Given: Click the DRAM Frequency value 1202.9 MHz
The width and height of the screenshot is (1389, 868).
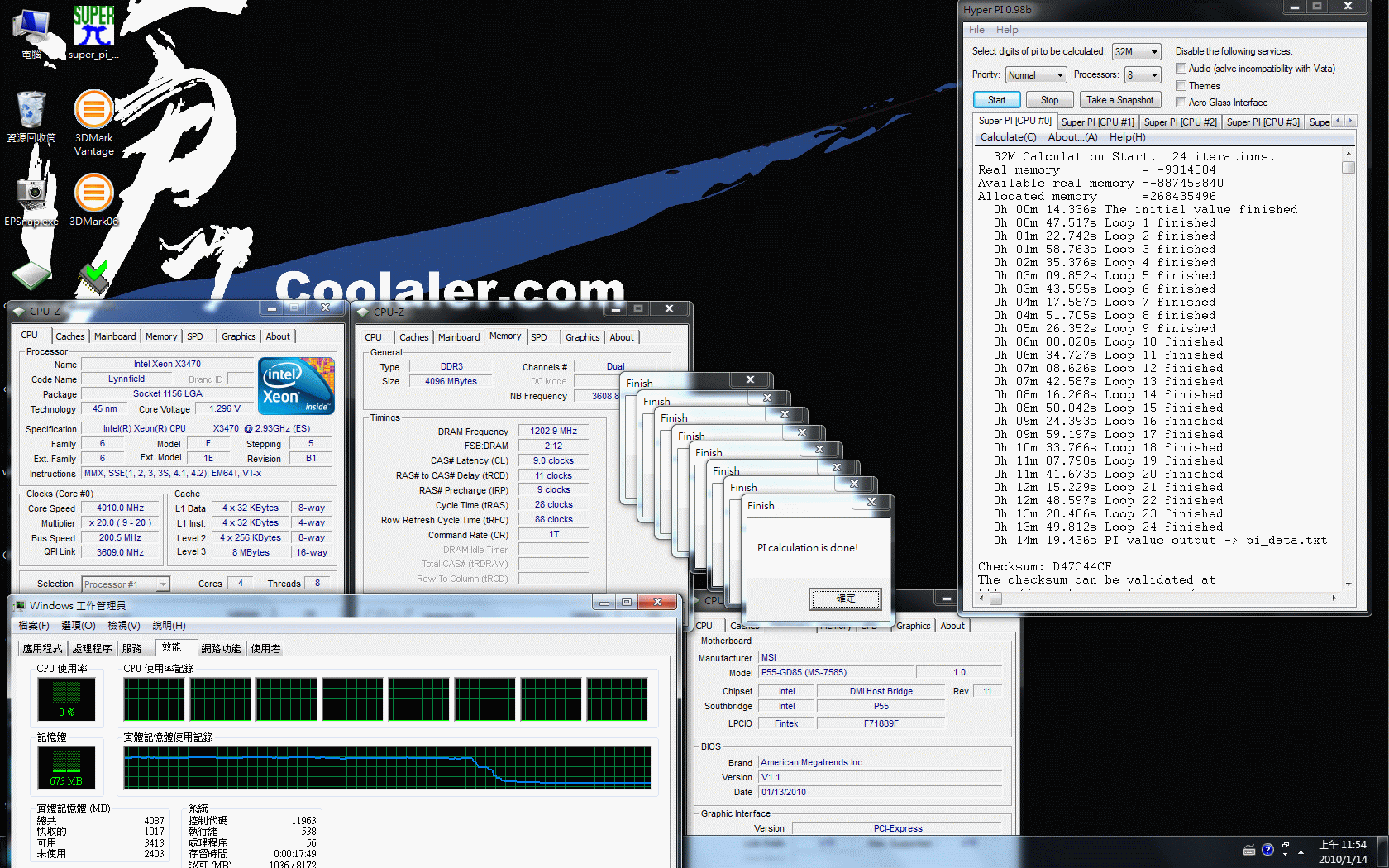Looking at the screenshot, I should (x=554, y=432).
